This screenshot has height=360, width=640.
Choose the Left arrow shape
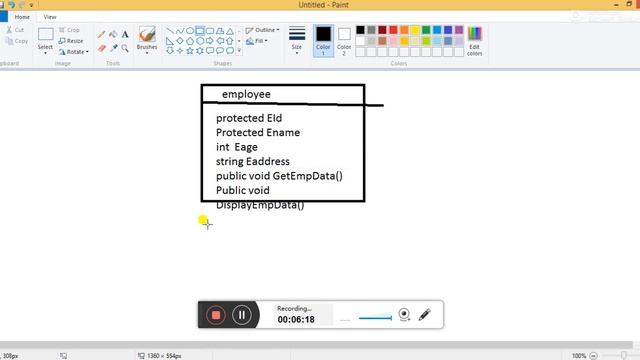(220, 41)
